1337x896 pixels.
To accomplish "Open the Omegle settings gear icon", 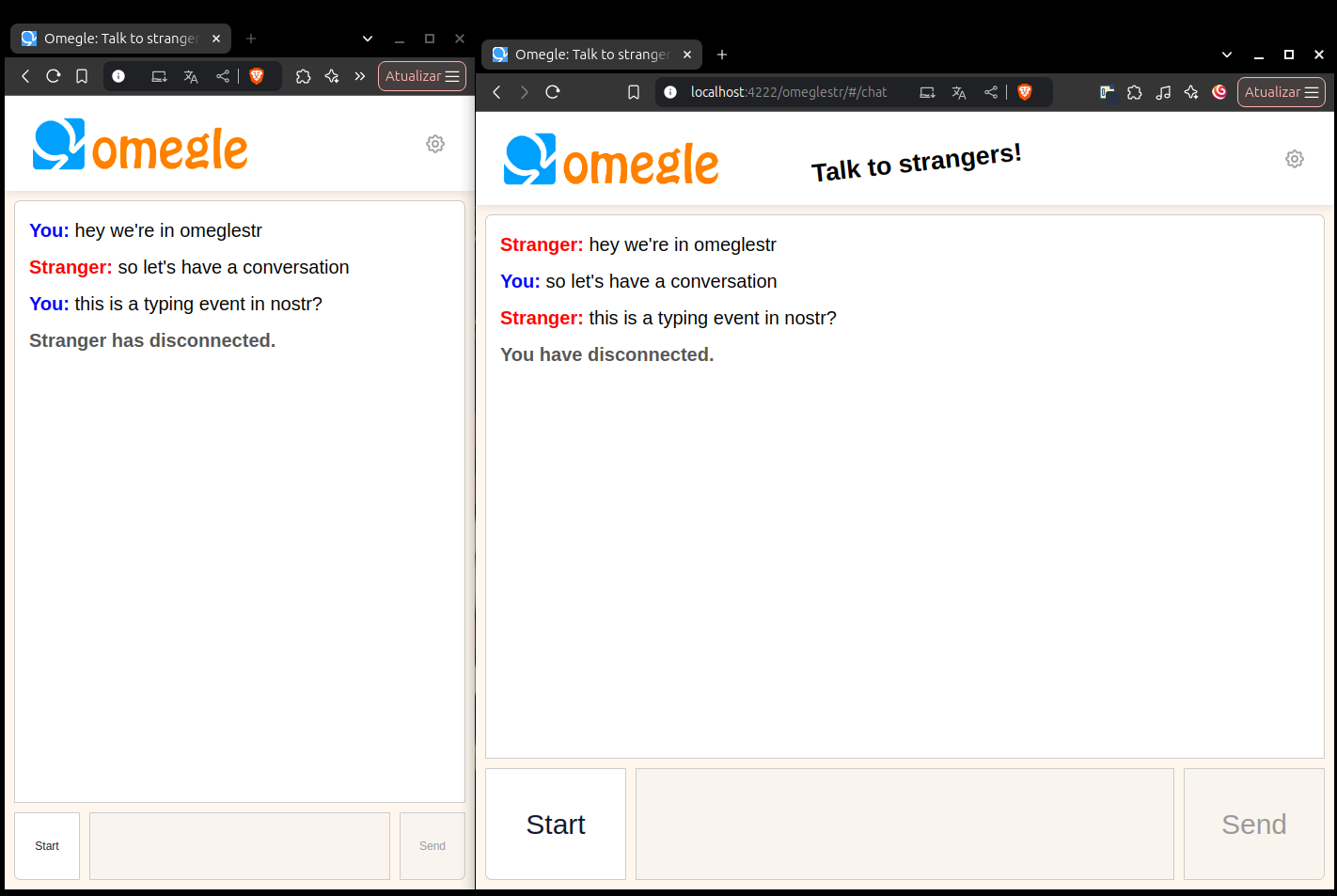I will pyautogui.click(x=1295, y=159).
